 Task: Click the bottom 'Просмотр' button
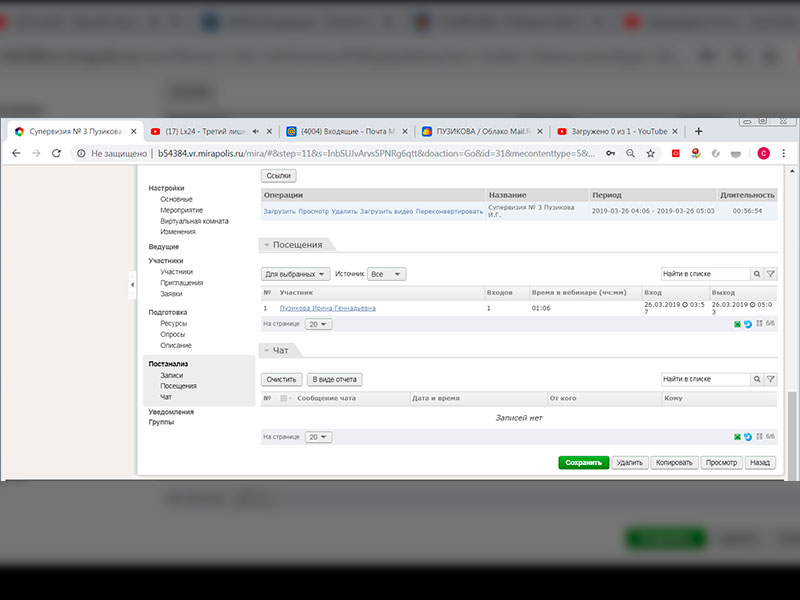(x=721, y=462)
